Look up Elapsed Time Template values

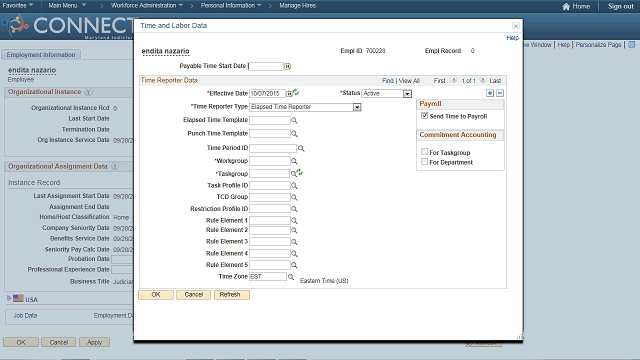(294, 120)
